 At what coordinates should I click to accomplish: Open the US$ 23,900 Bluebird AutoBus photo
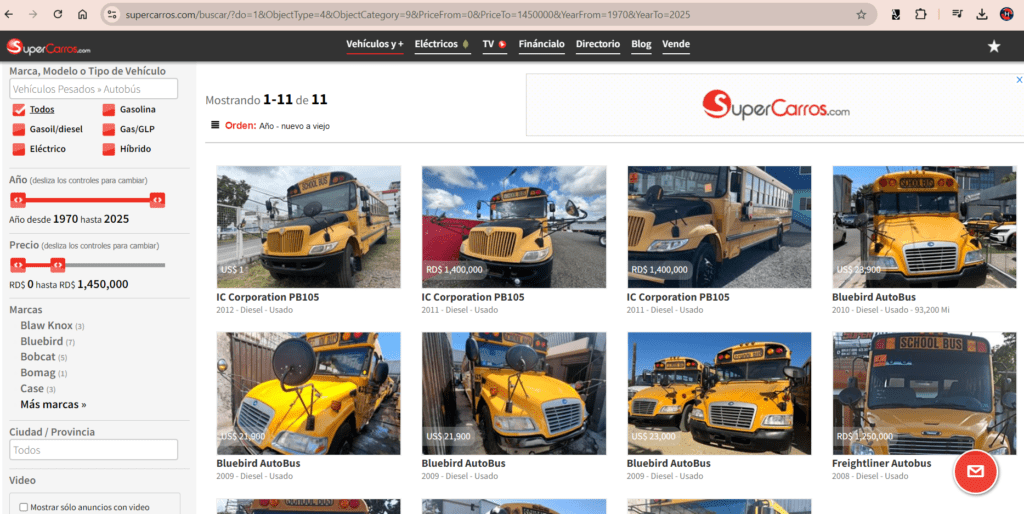pyautogui.click(x=924, y=227)
